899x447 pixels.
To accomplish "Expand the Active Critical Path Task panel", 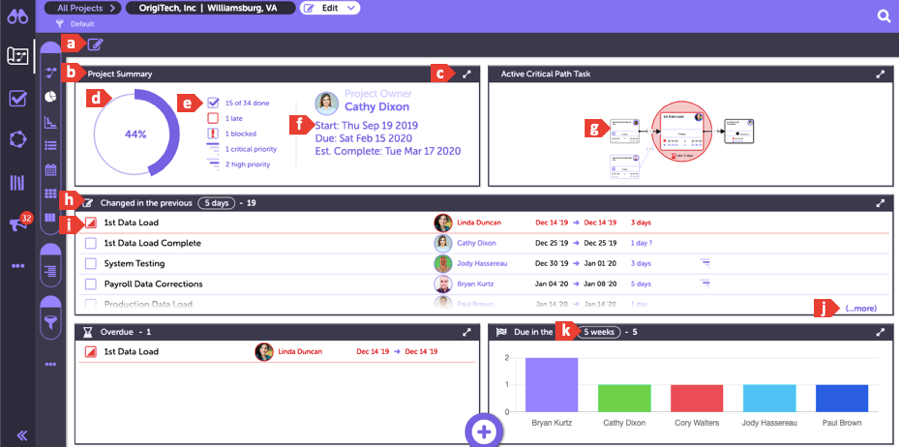I will pyautogui.click(x=880, y=74).
